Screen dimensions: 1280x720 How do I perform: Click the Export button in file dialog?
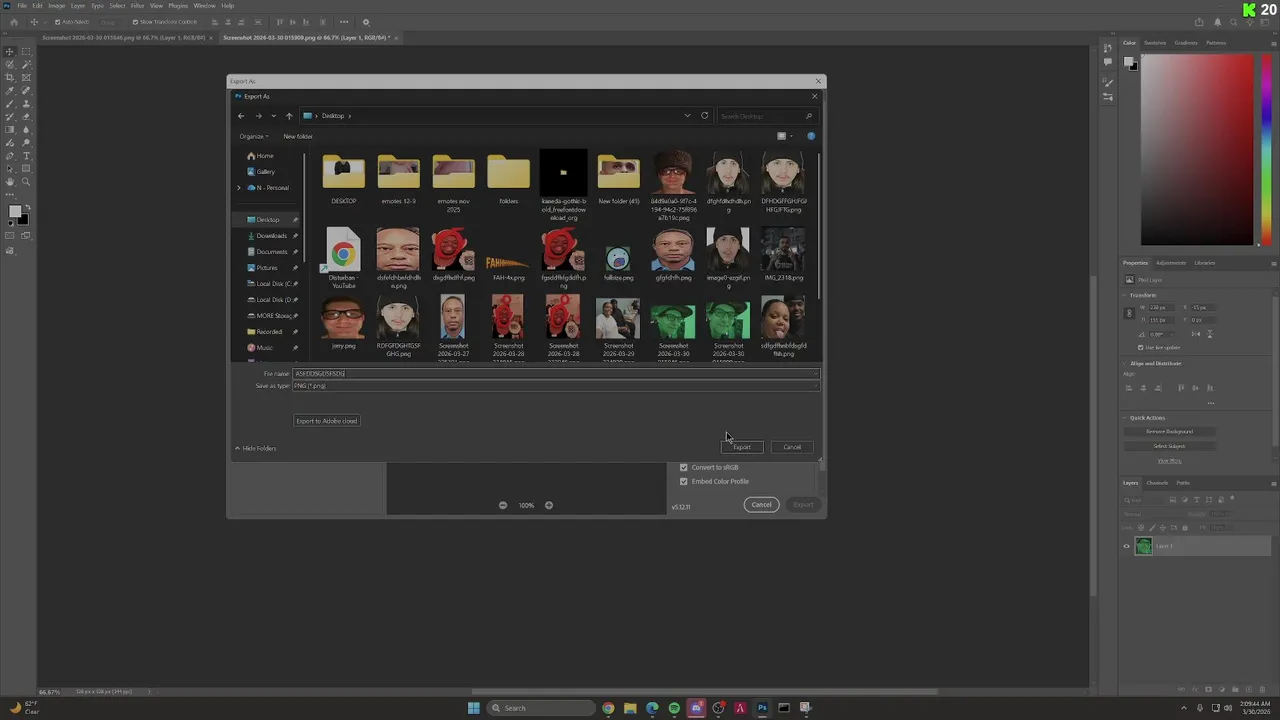click(x=742, y=447)
